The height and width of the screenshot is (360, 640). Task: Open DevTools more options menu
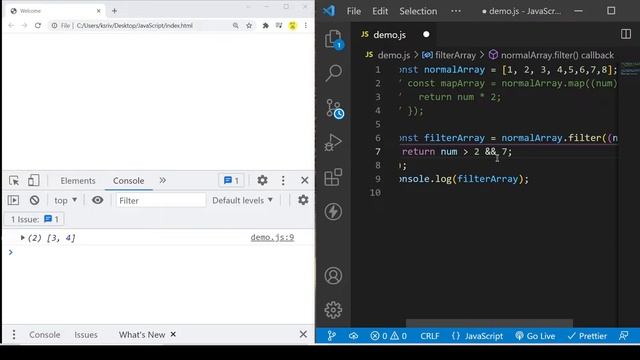(x=283, y=180)
